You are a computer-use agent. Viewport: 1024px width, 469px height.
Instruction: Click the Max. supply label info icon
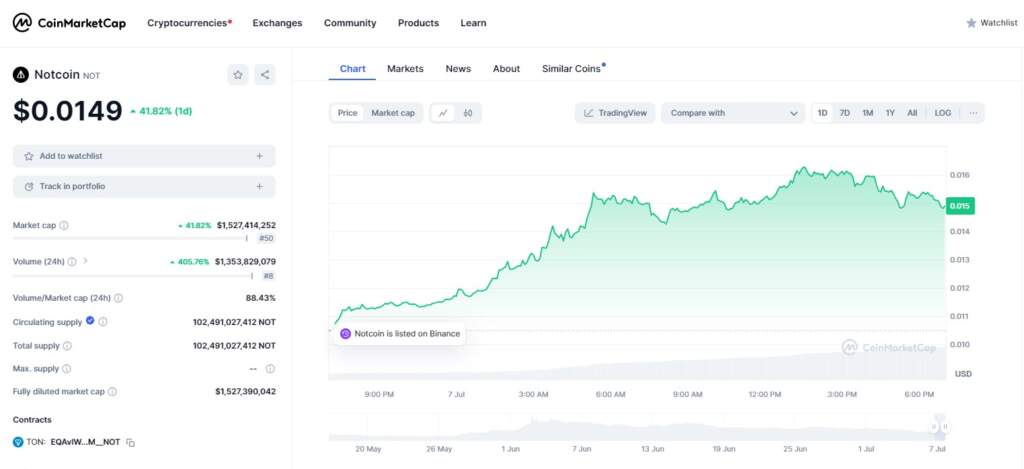click(x=67, y=369)
